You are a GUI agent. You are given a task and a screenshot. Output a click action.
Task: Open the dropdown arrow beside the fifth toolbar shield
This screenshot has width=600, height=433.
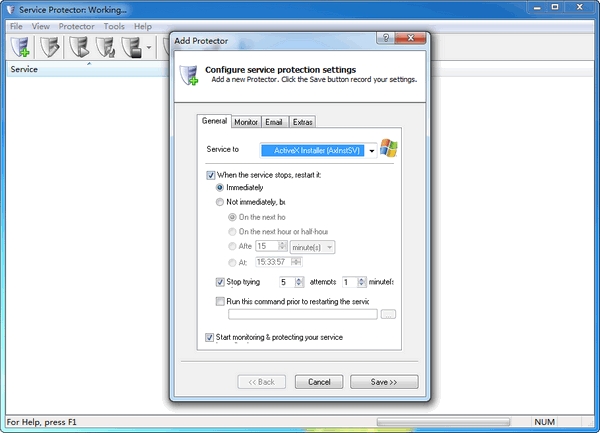(149, 47)
